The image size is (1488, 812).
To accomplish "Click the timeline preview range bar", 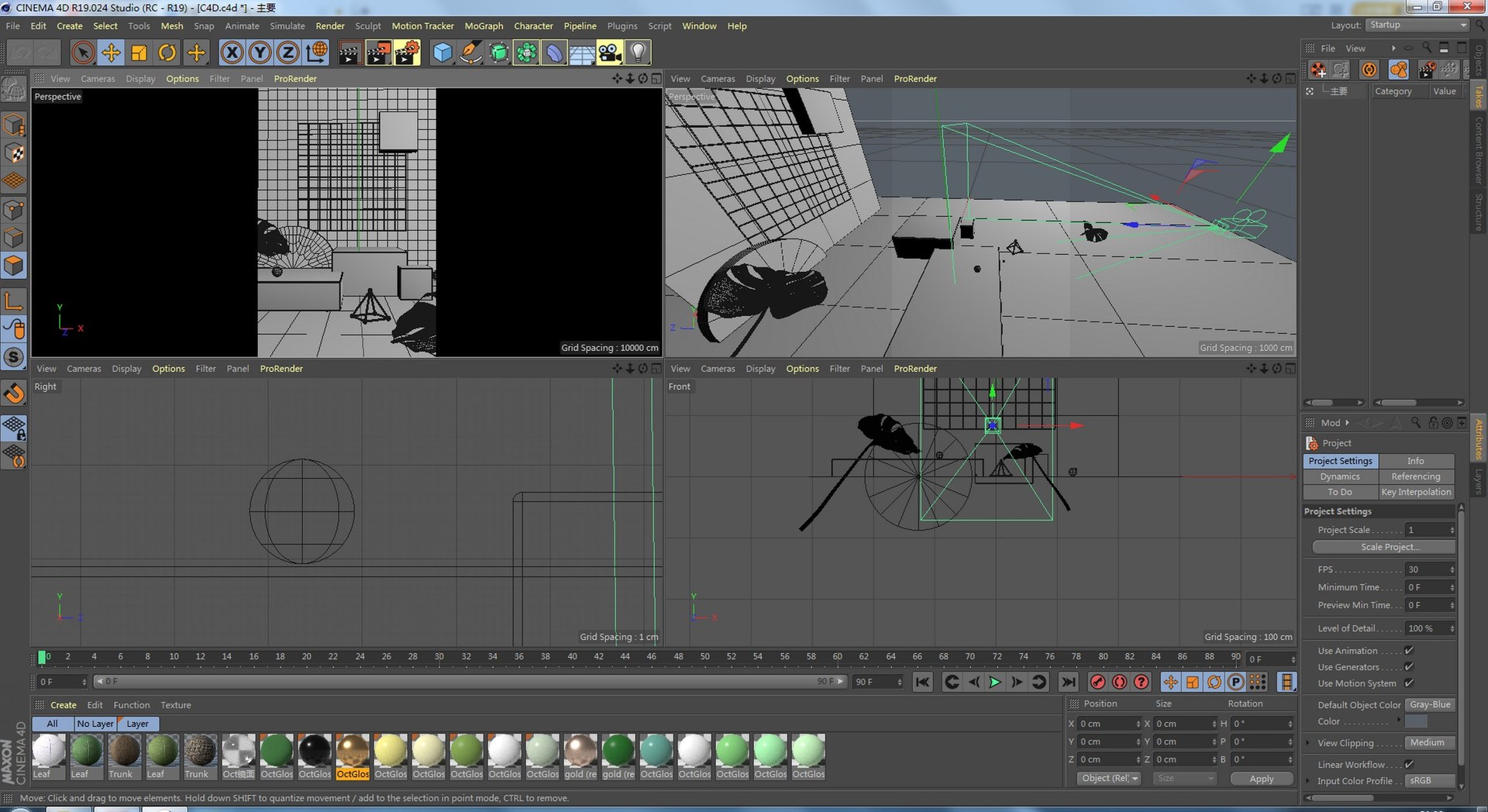I will [470, 682].
